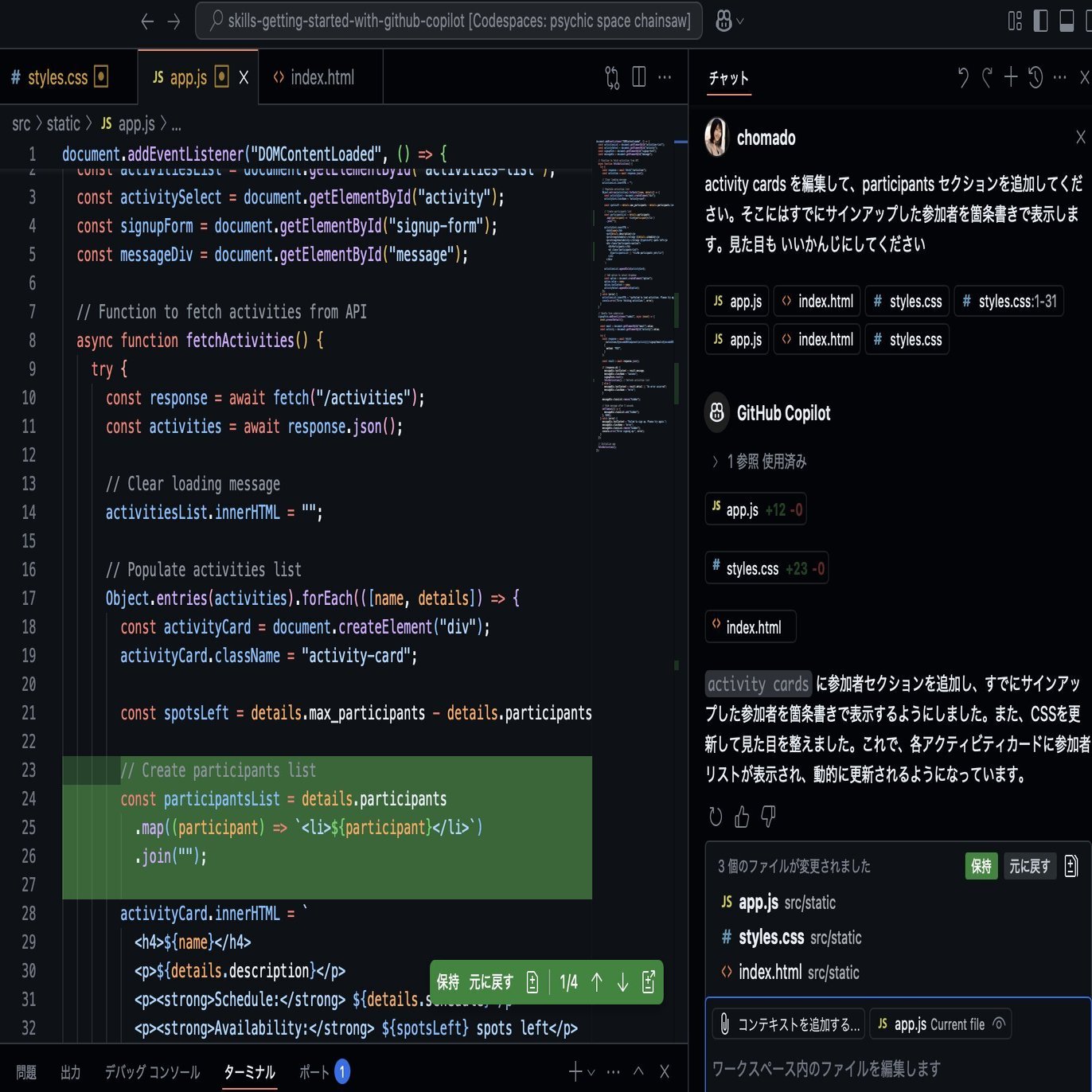
Task: Open the styles.css +23 -0 change pill
Action: pyautogui.click(x=767, y=568)
